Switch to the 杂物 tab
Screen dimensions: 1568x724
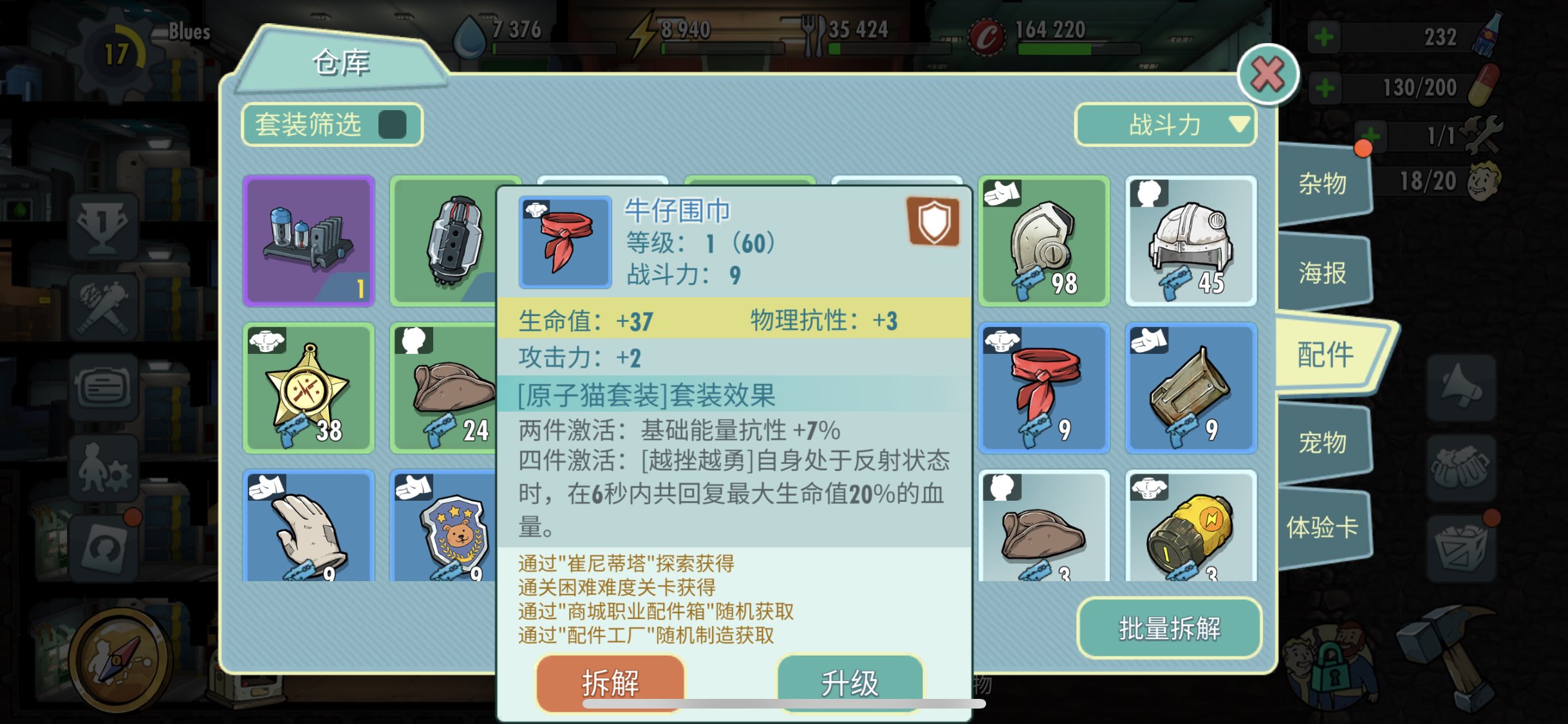point(1323,184)
